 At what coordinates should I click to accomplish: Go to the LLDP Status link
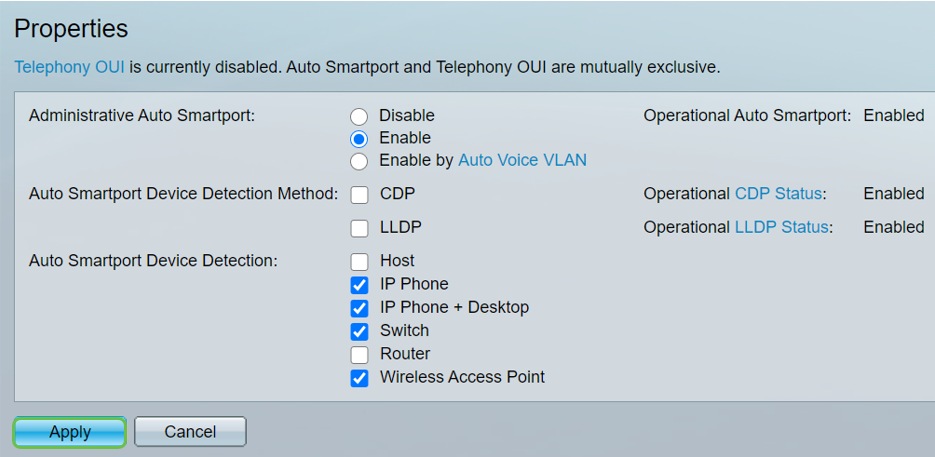(781, 227)
